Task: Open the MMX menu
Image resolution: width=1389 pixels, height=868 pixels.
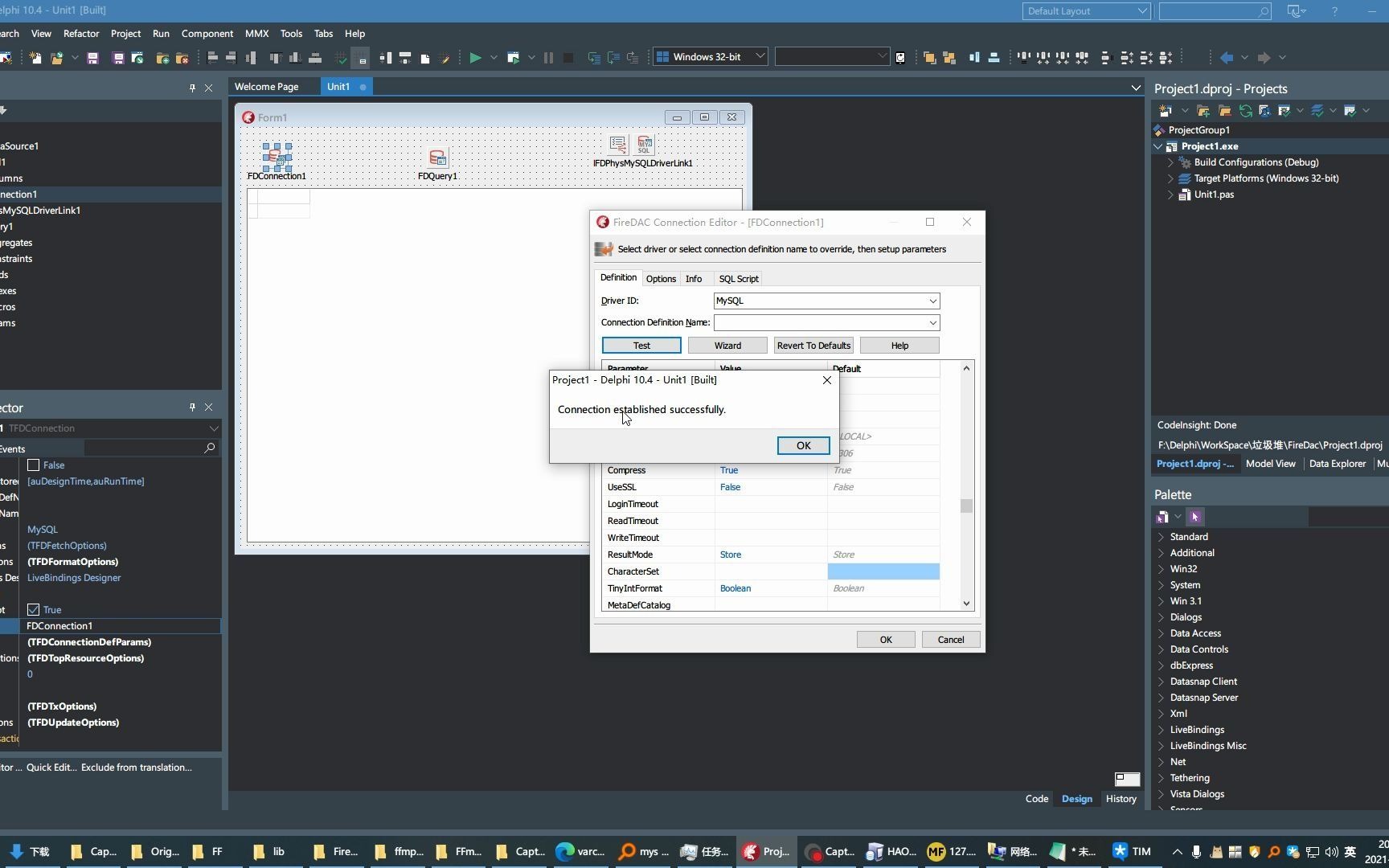Action: pyautogui.click(x=257, y=34)
